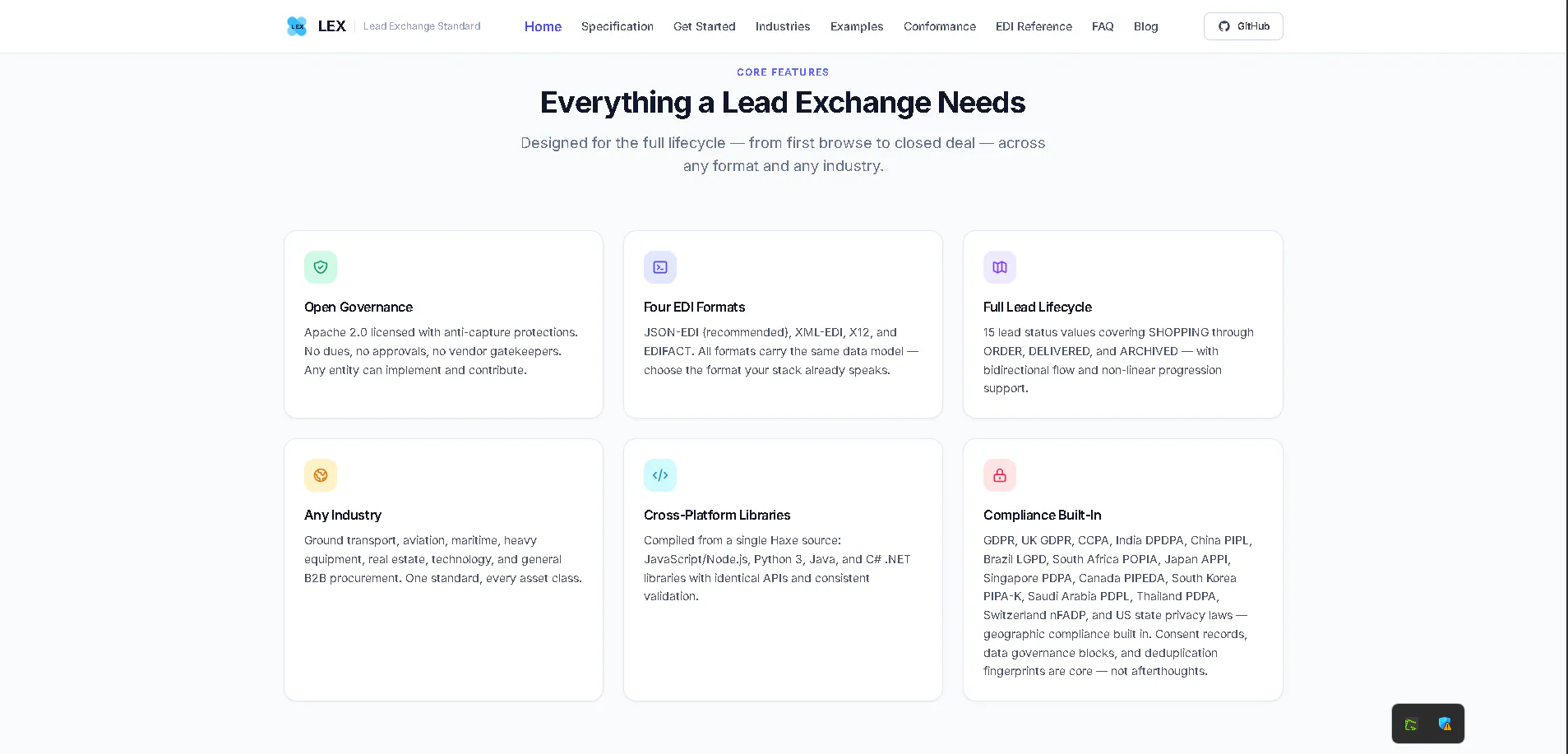Viewport: 1568px width, 754px height.
Task: Click the Lead Exchange Standard tagline
Action: pyautogui.click(x=422, y=26)
